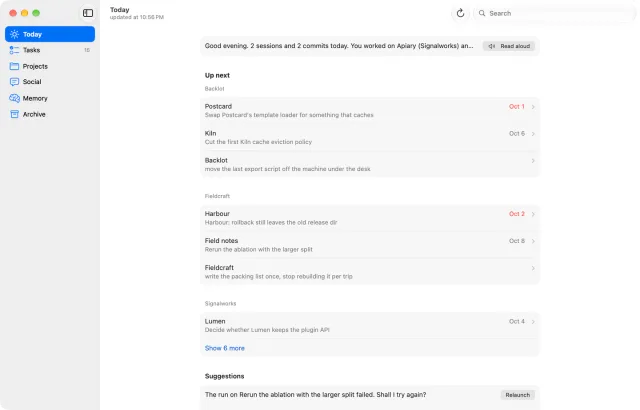This screenshot has height=410, width=640.
Task: Click the Read aloud button
Action: click(x=509, y=46)
